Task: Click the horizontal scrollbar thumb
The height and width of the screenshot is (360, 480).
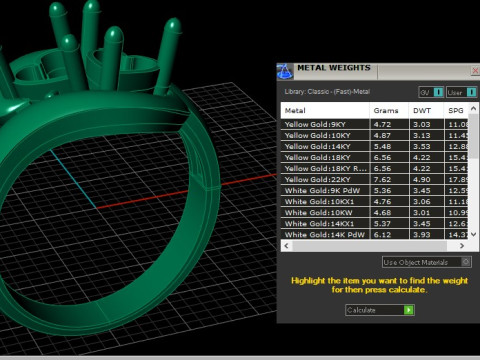Action: [369, 246]
